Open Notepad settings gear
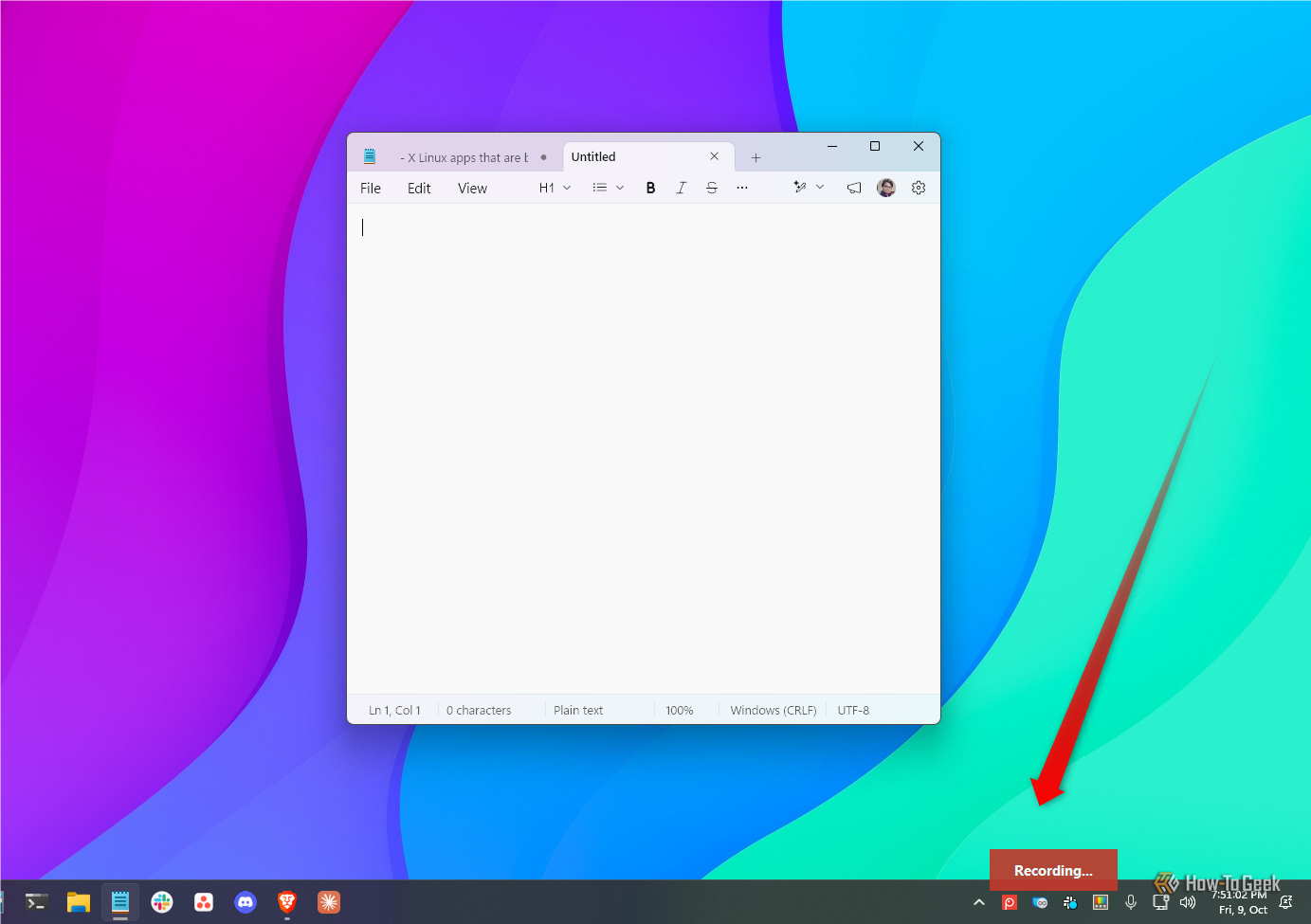 pos(919,188)
